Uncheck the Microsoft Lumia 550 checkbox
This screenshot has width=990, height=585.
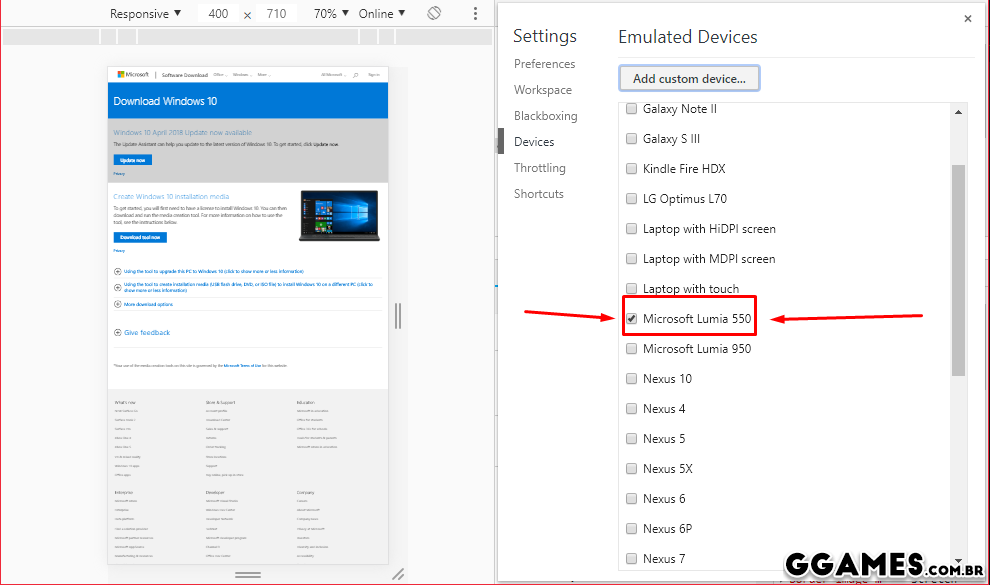(631, 319)
